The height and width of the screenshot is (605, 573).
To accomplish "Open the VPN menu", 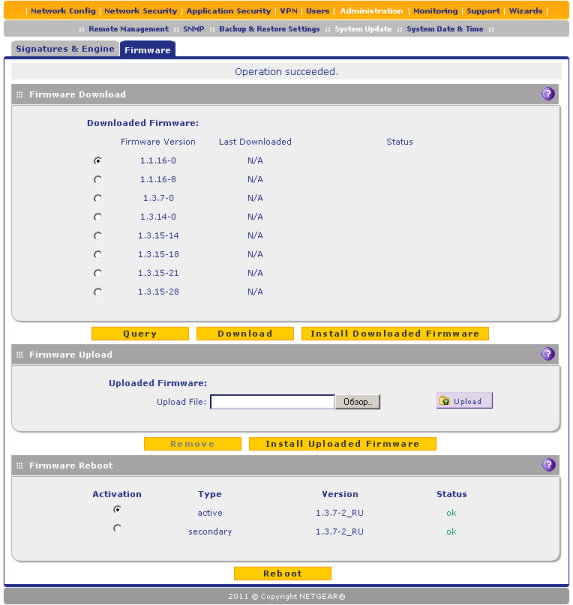I will click(x=289, y=11).
